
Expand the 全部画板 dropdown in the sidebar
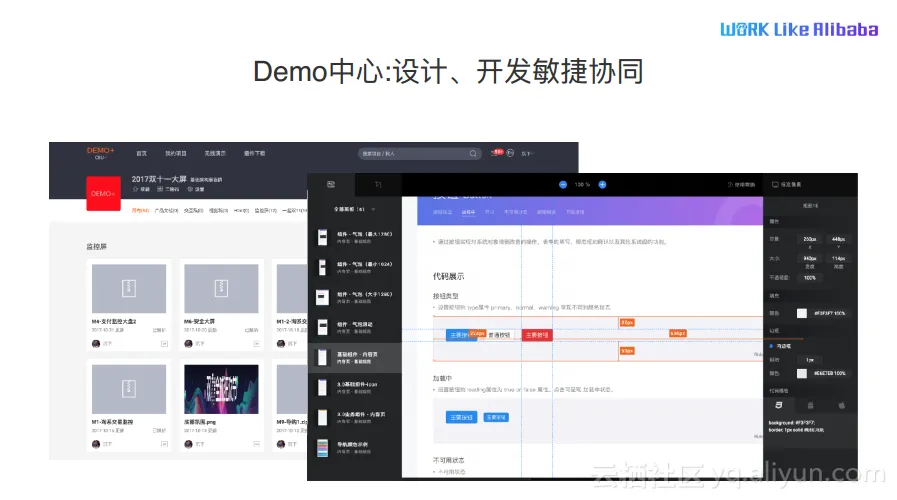pos(355,209)
